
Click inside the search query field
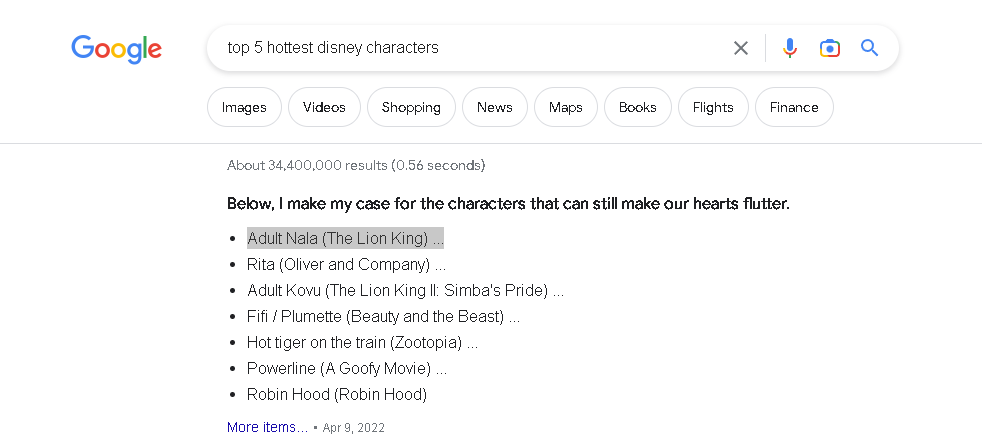click(470, 48)
